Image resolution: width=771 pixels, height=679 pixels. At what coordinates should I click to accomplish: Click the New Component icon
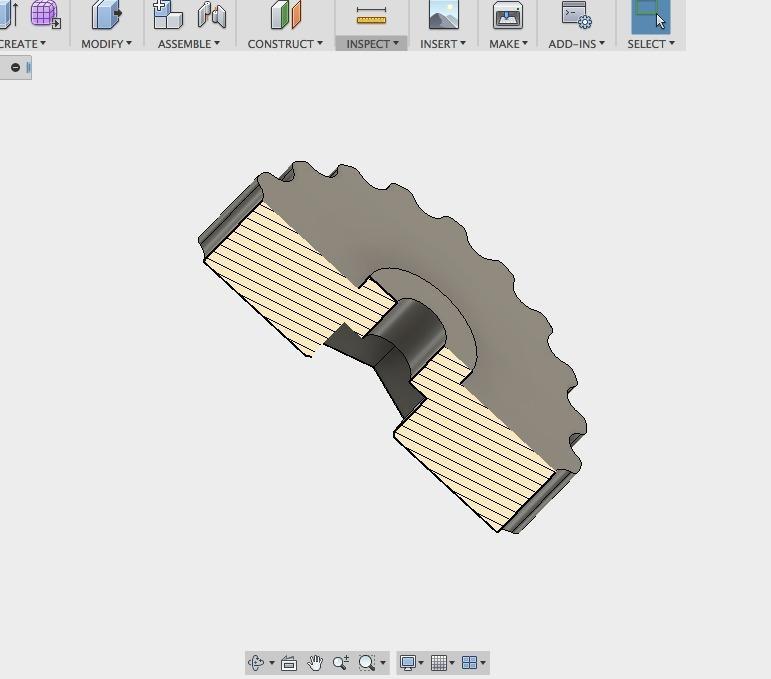pos(167,14)
